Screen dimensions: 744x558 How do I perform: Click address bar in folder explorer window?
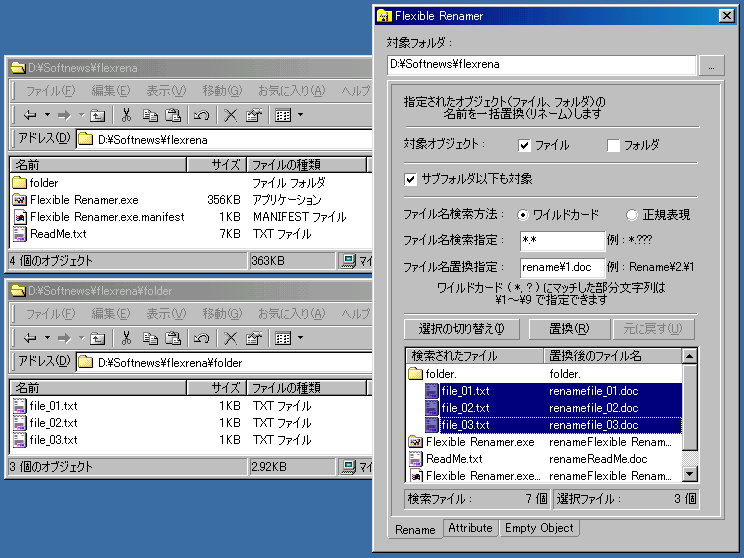[224, 363]
